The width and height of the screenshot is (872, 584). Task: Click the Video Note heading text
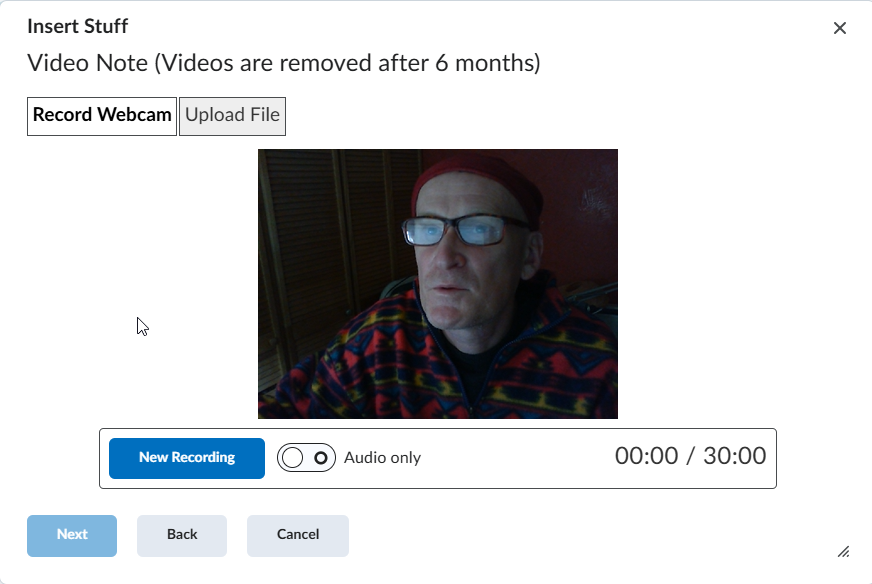283,62
